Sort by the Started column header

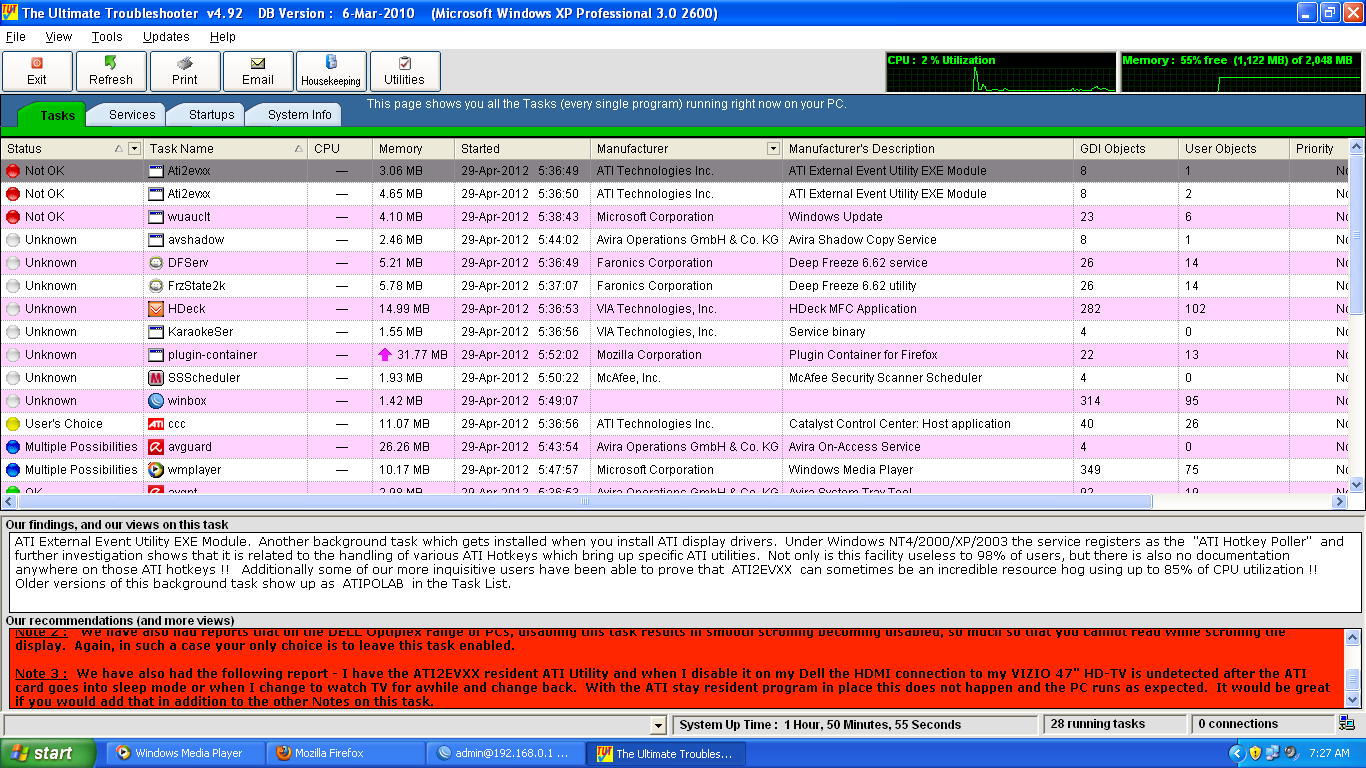[x=522, y=149]
